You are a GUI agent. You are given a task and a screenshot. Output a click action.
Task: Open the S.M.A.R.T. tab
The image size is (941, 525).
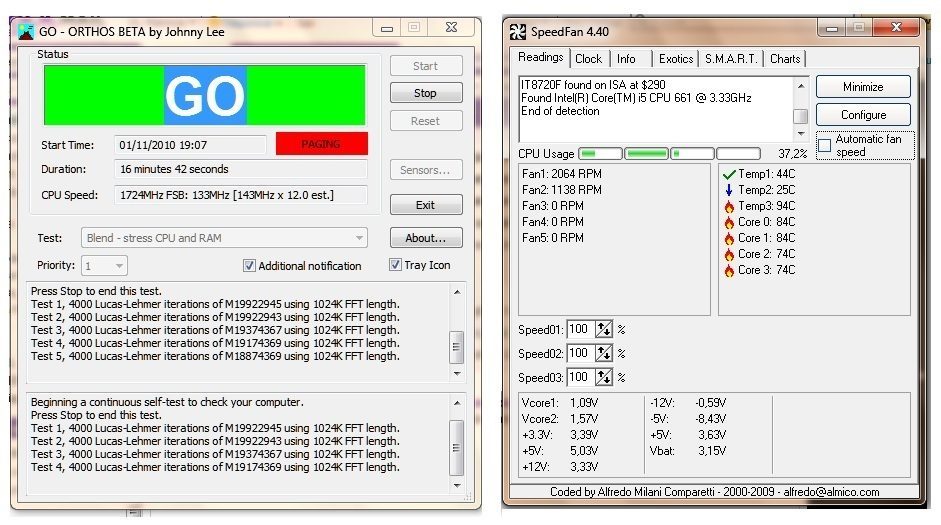(731, 59)
